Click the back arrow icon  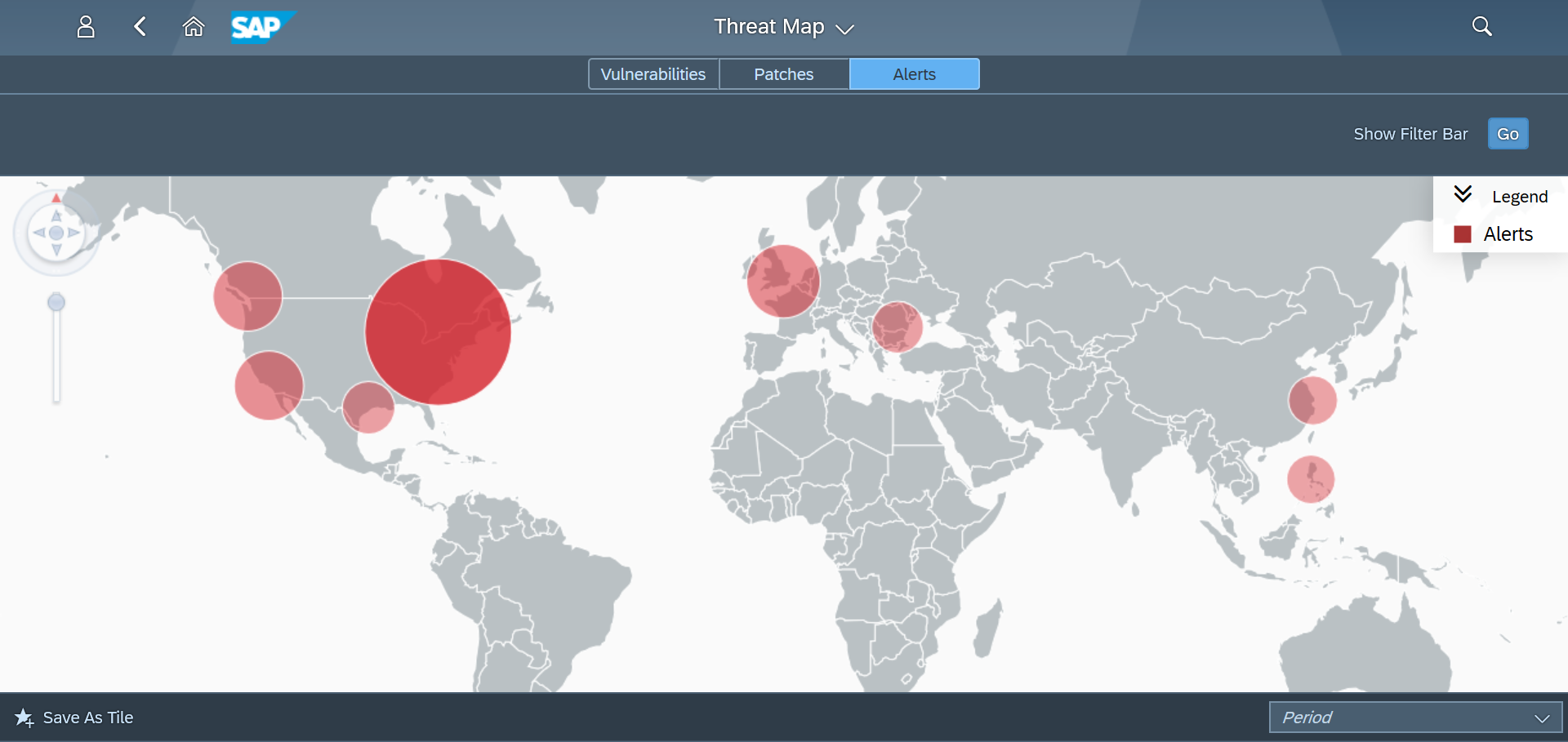click(x=140, y=27)
